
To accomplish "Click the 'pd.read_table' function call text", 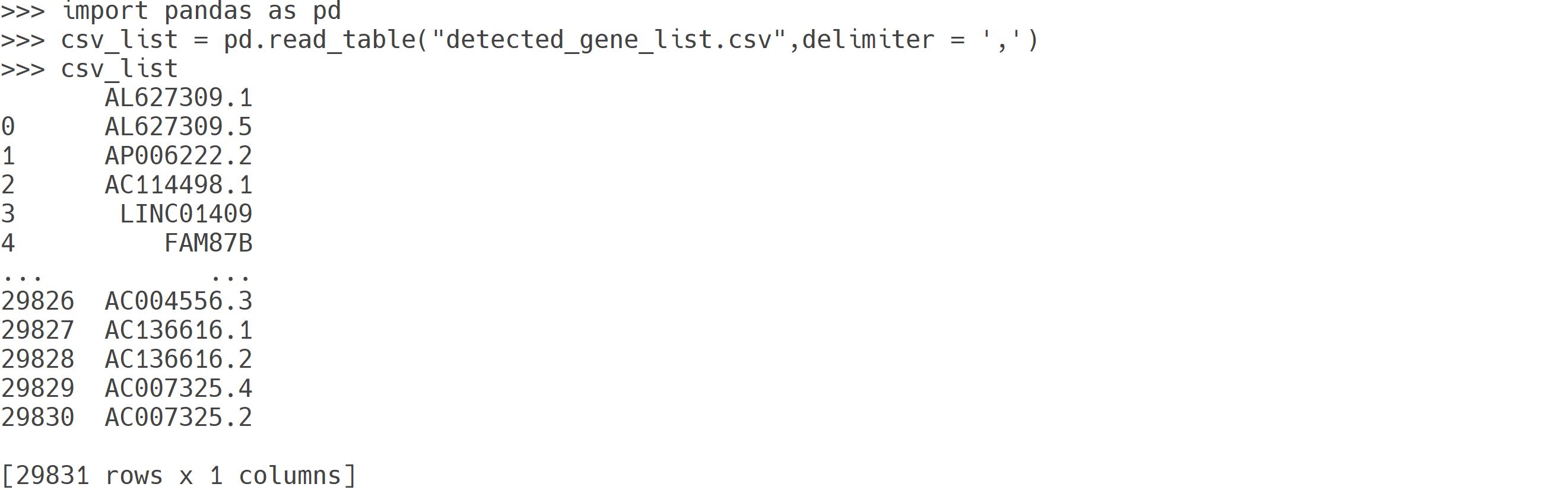I will click(x=320, y=40).
